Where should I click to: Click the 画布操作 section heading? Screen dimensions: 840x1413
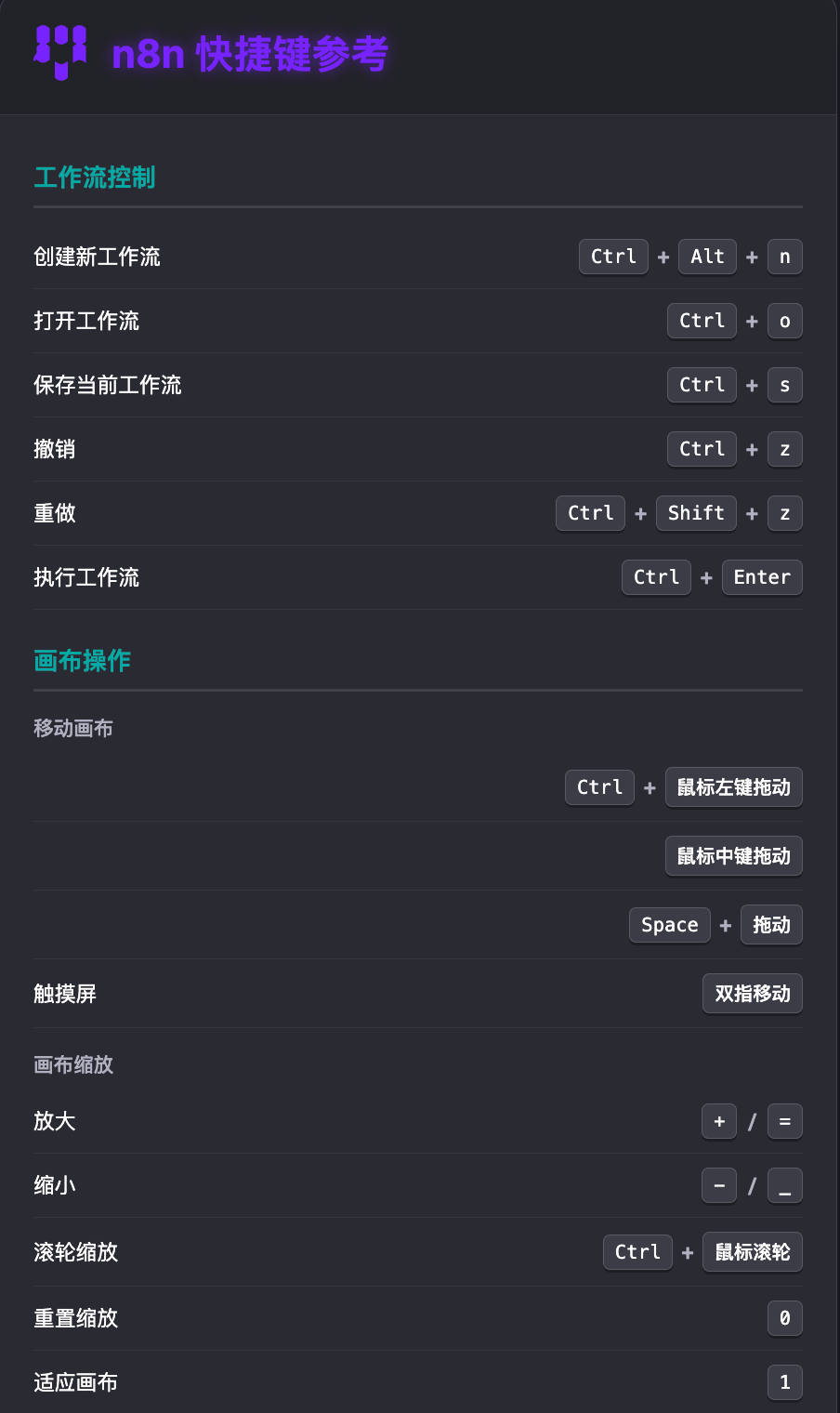(83, 661)
